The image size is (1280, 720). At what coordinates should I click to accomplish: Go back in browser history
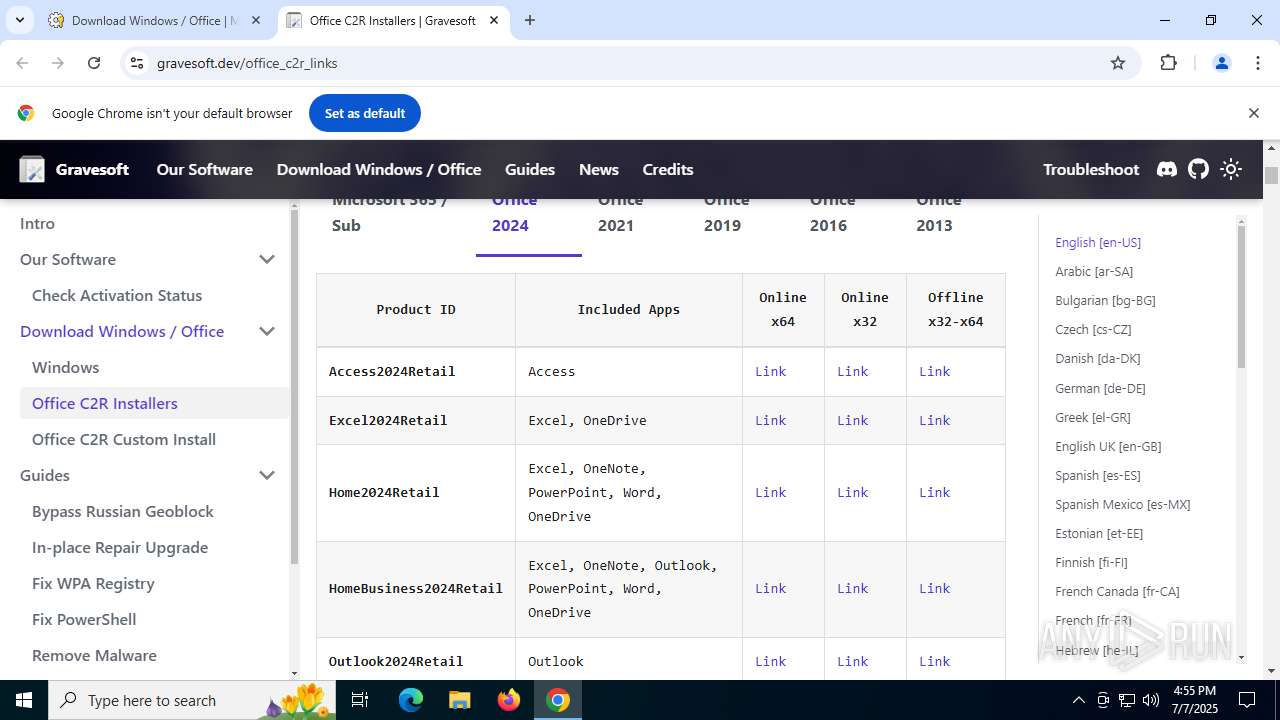click(22, 63)
